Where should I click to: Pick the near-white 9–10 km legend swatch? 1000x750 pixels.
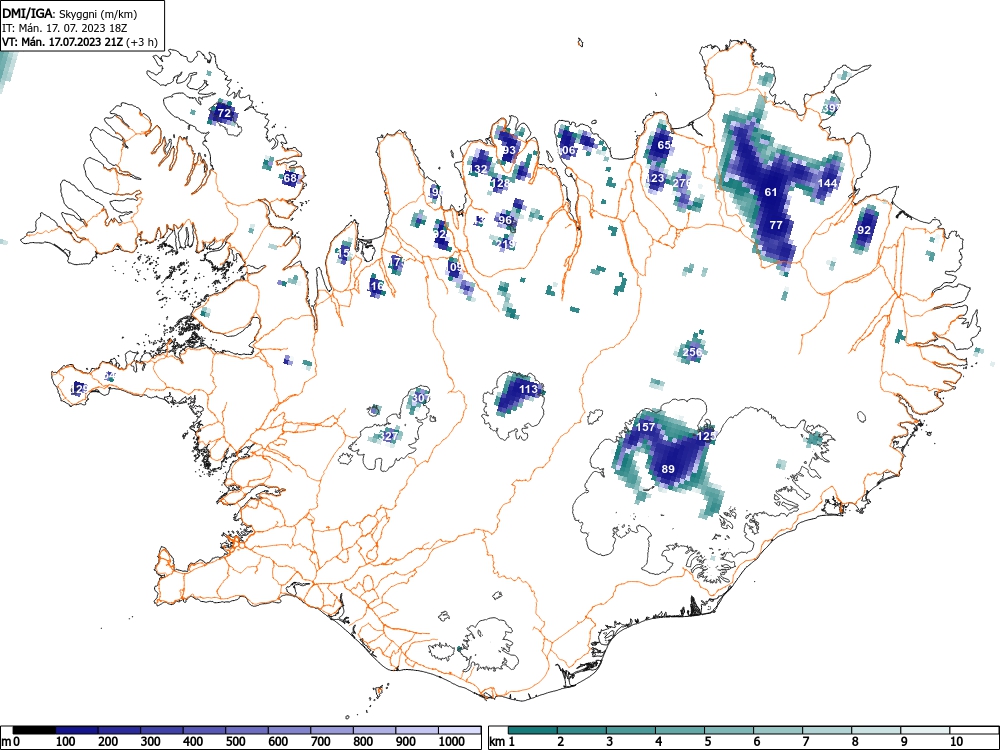(x=925, y=730)
